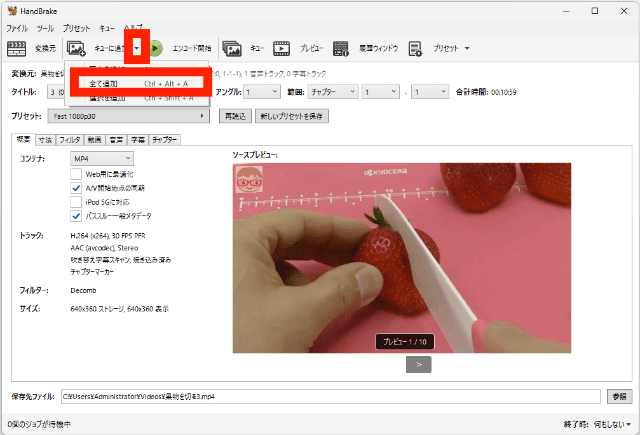Toggle the パススルー一般メタデータ checkbox
This screenshot has width=640, height=435.
click(x=76, y=216)
